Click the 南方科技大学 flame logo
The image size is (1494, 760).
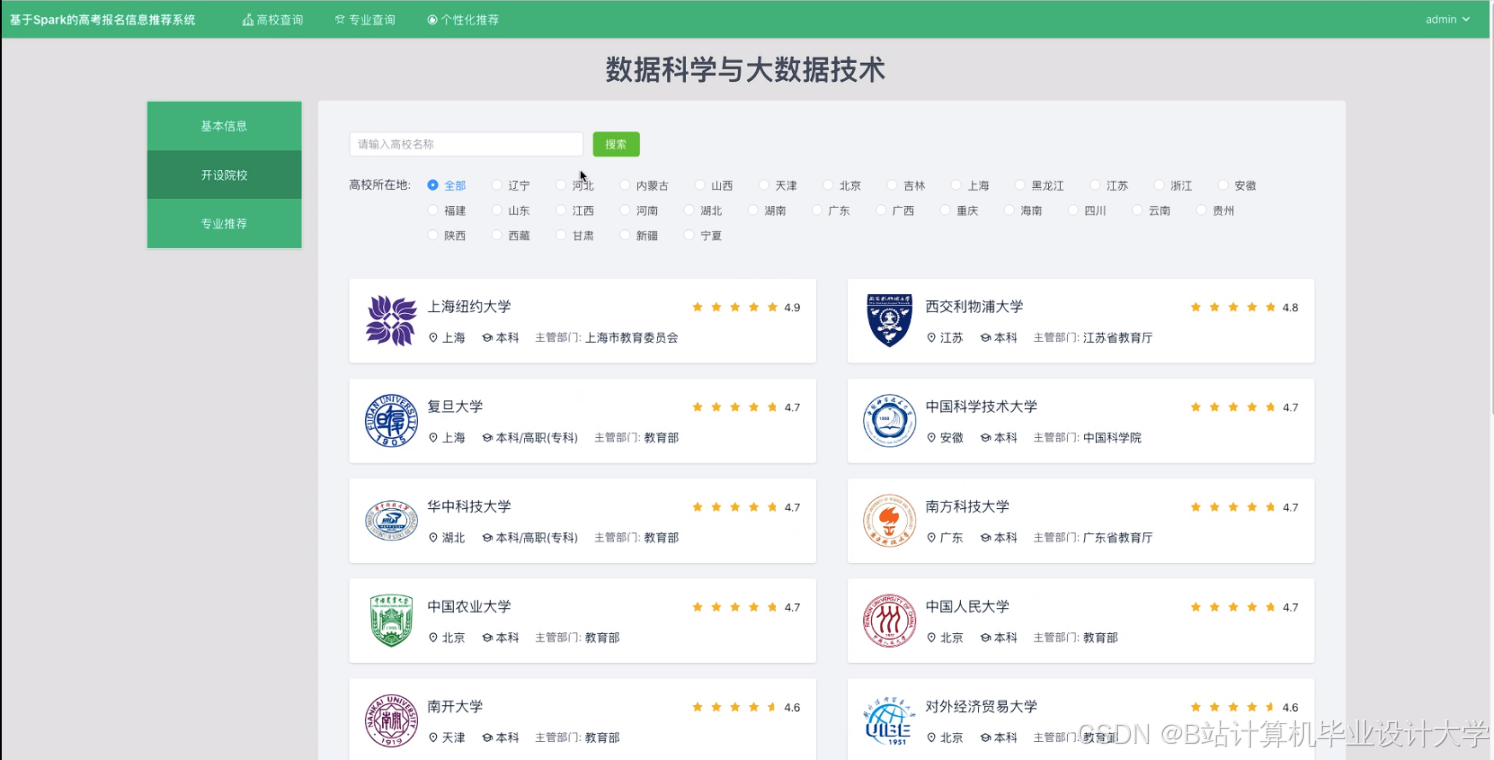889,520
